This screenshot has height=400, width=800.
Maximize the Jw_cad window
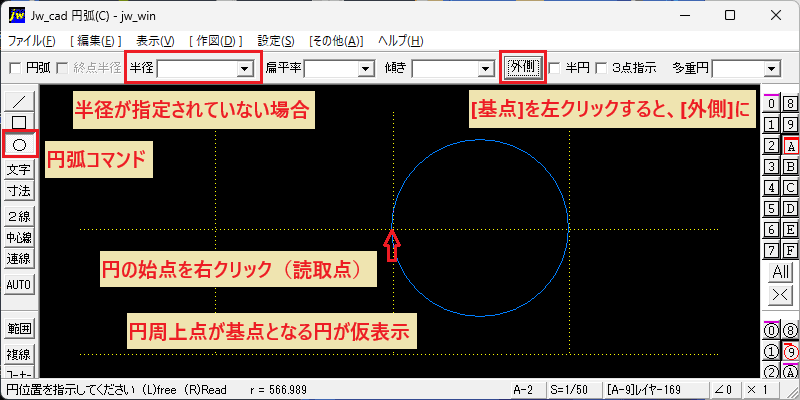coord(730,15)
